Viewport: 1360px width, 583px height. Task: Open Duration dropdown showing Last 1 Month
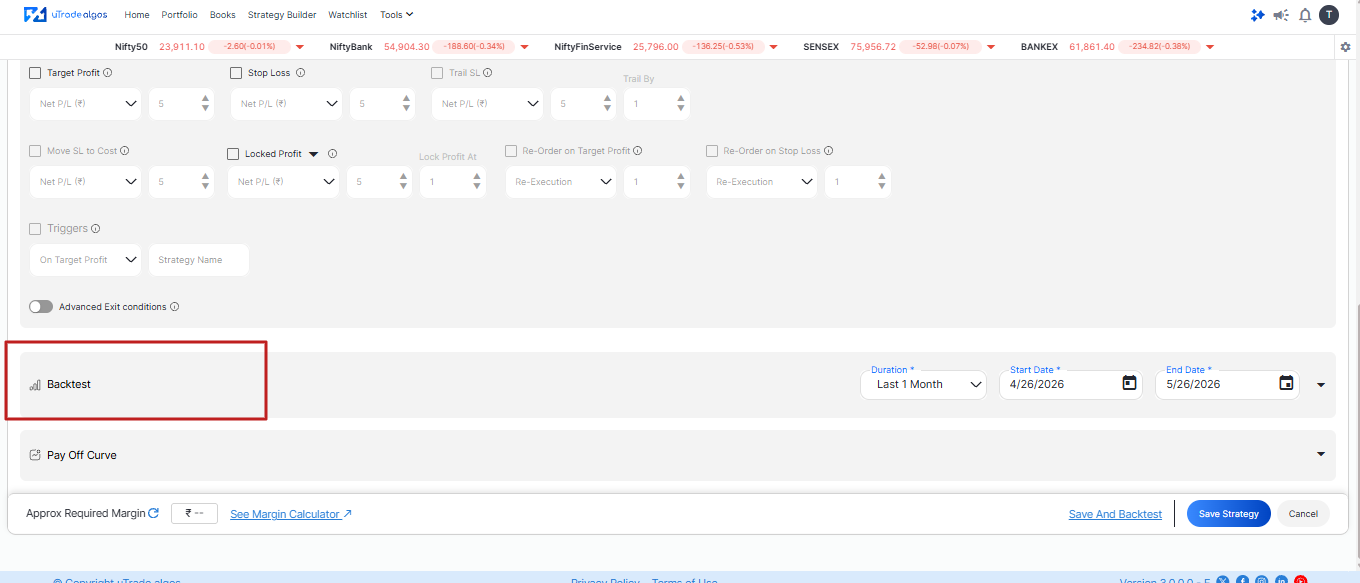(x=923, y=385)
